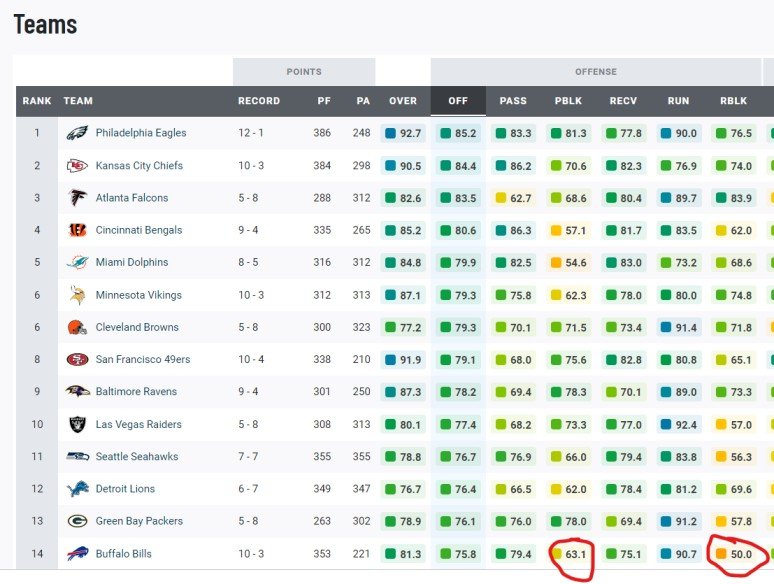Click the Buffalo Bills logo
Image resolution: width=774 pixels, height=584 pixels.
pos(77,553)
